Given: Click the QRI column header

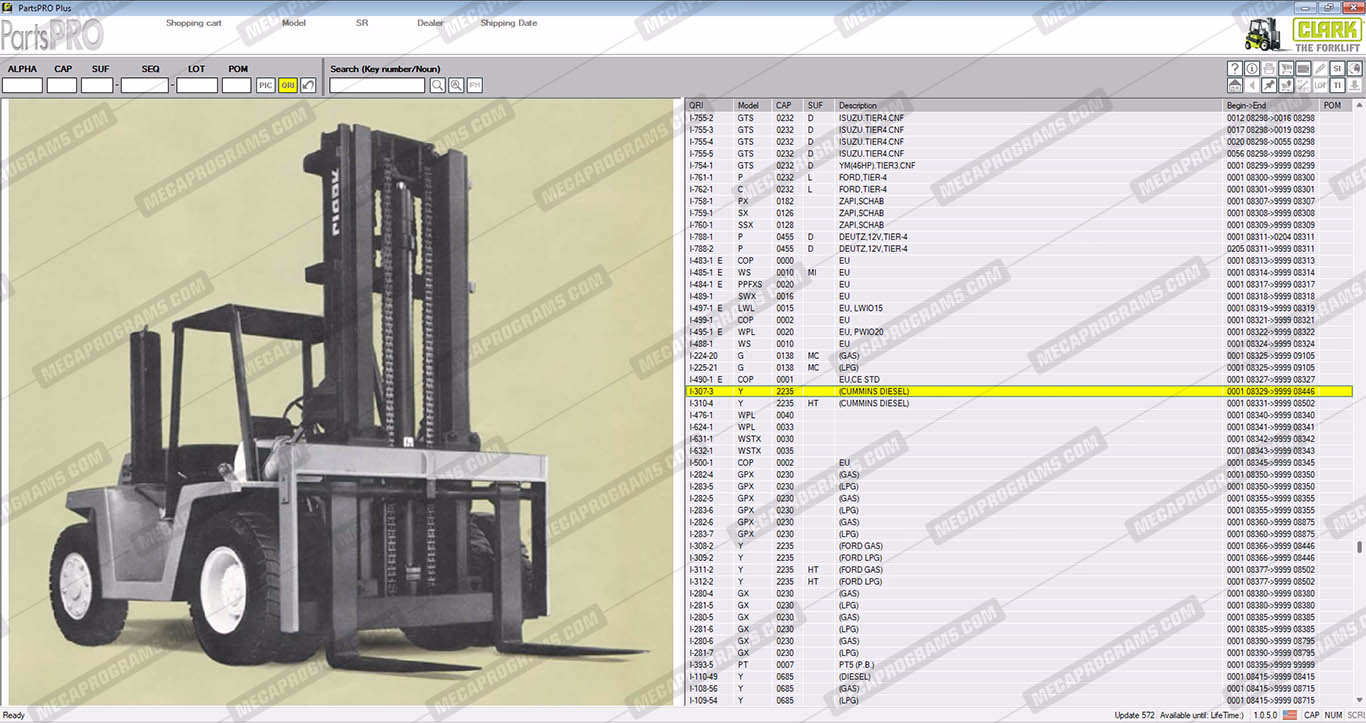Looking at the screenshot, I should pyautogui.click(x=710, y=105).
